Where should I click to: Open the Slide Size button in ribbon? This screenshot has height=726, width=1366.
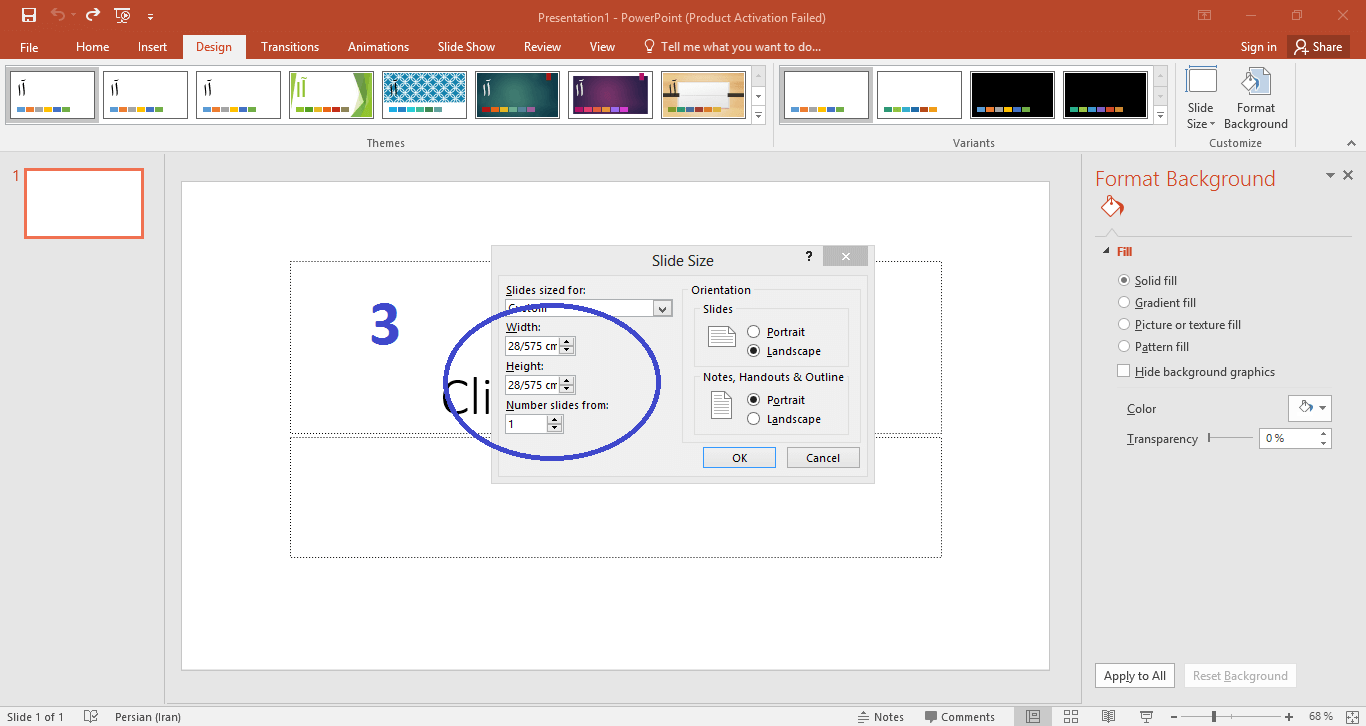(x=1201, y=98)
